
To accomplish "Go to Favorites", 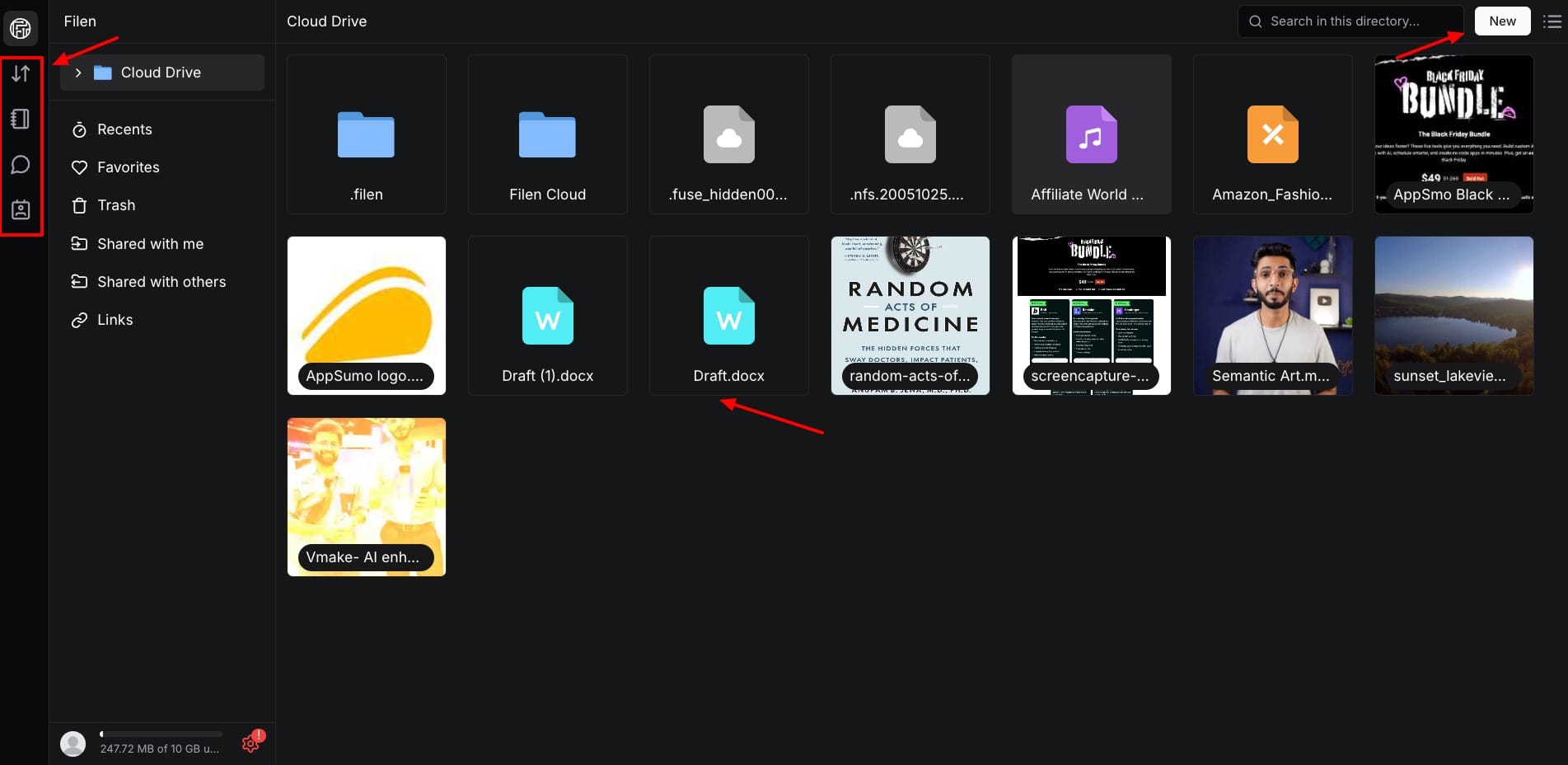I will (128, 167).
